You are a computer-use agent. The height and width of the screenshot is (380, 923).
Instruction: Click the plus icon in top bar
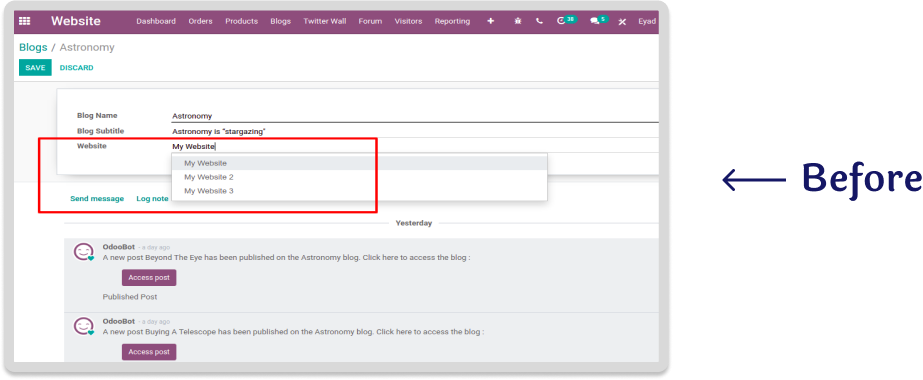pyautogui.click(x=491, y=21)
